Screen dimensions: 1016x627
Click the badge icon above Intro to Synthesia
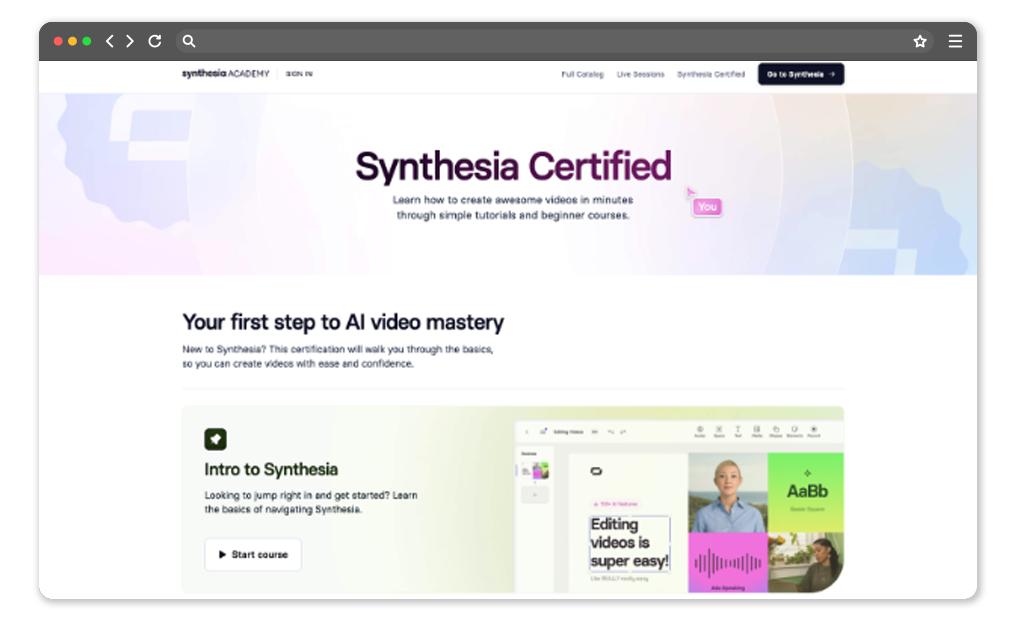(x=215, y=439)
